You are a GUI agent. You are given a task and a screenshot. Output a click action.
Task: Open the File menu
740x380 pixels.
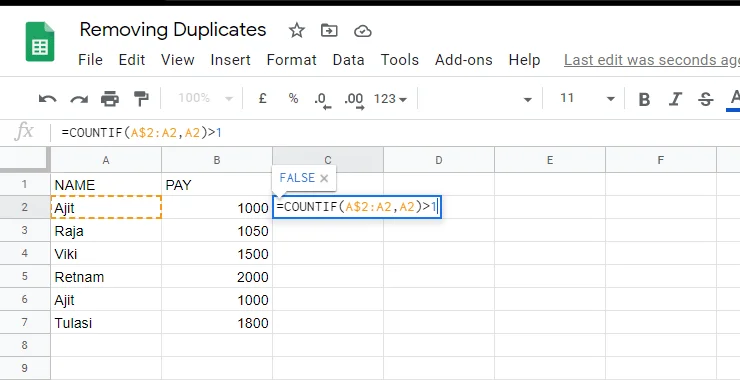pyautogui.click(x=90, y=60)
